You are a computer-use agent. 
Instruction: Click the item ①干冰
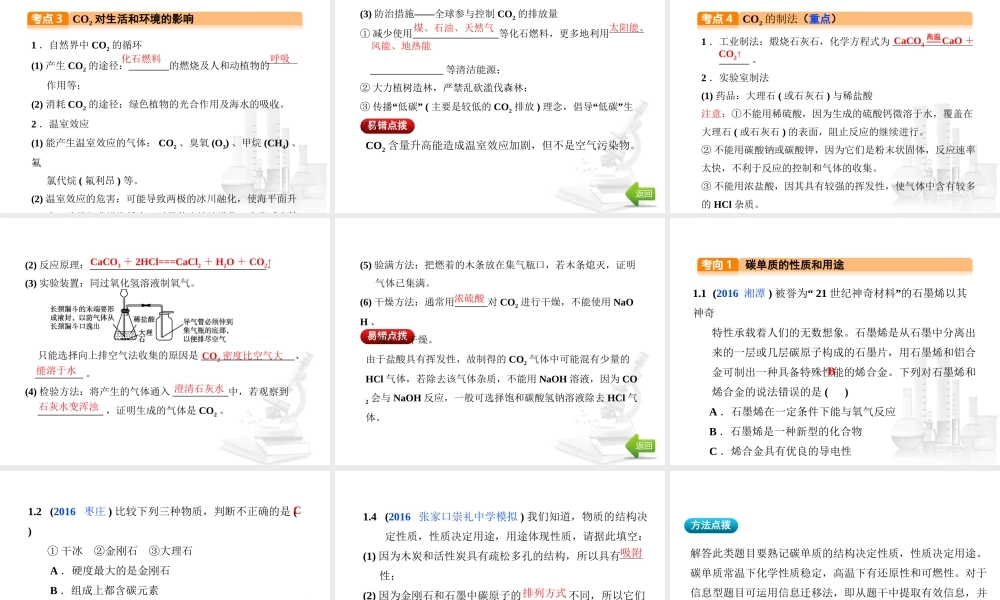pyautogui.click(x=65, y=551)
